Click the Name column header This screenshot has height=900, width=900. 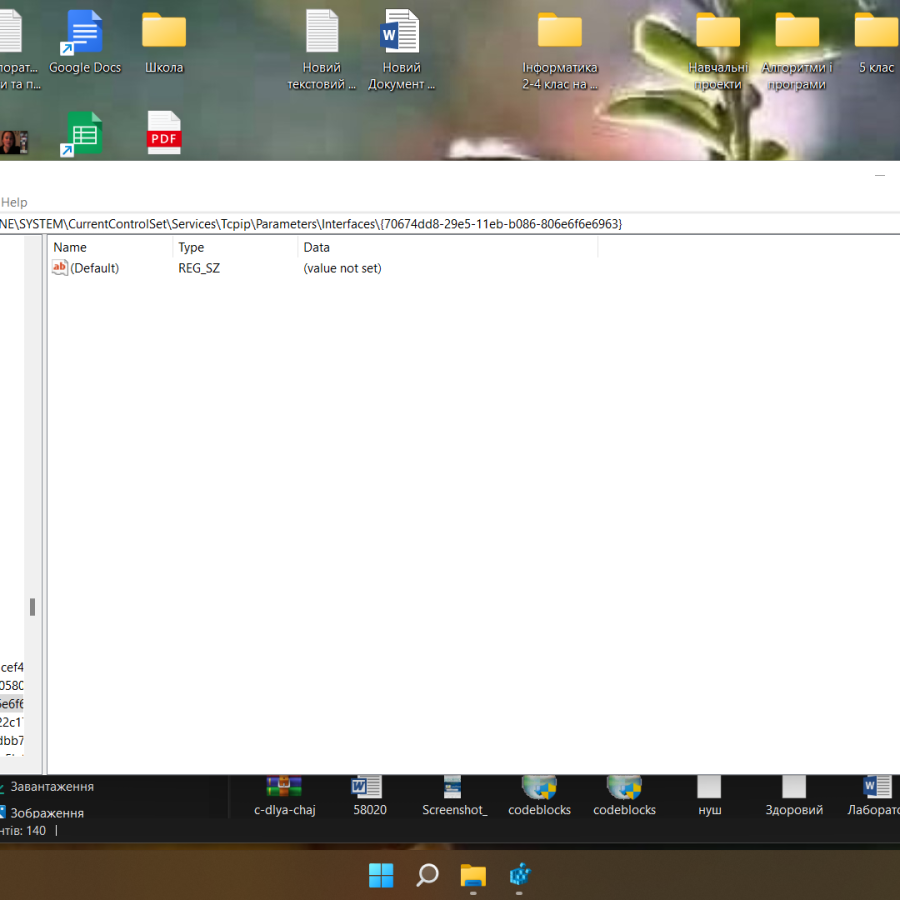[70, 247]
